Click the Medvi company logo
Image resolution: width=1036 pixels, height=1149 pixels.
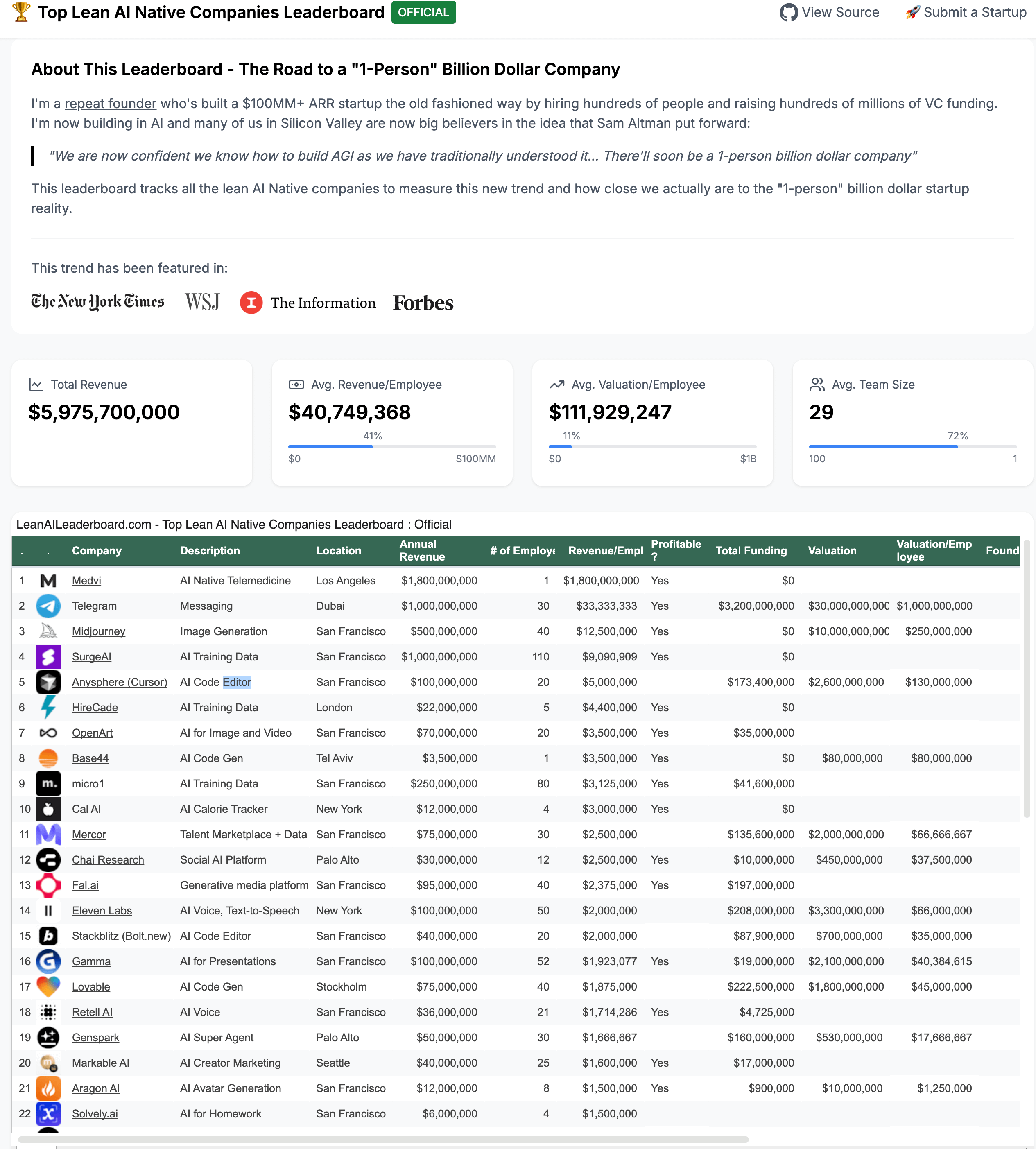pos(48,581)
